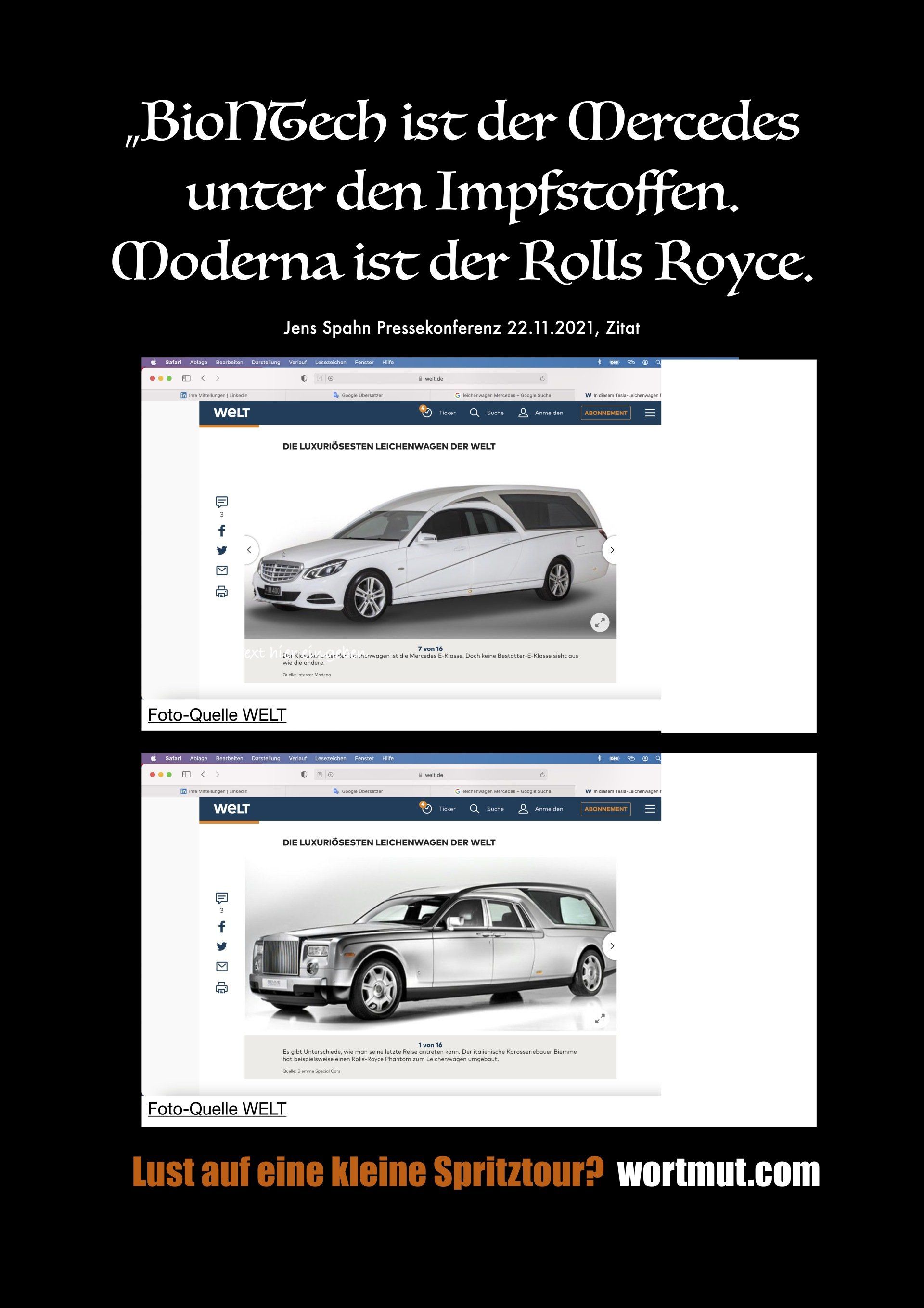This screenshot has width=924, height=1308.
Task: Open hamburger menu in the Rolls-Royce screenshot
Action: (x=650, y=808)
